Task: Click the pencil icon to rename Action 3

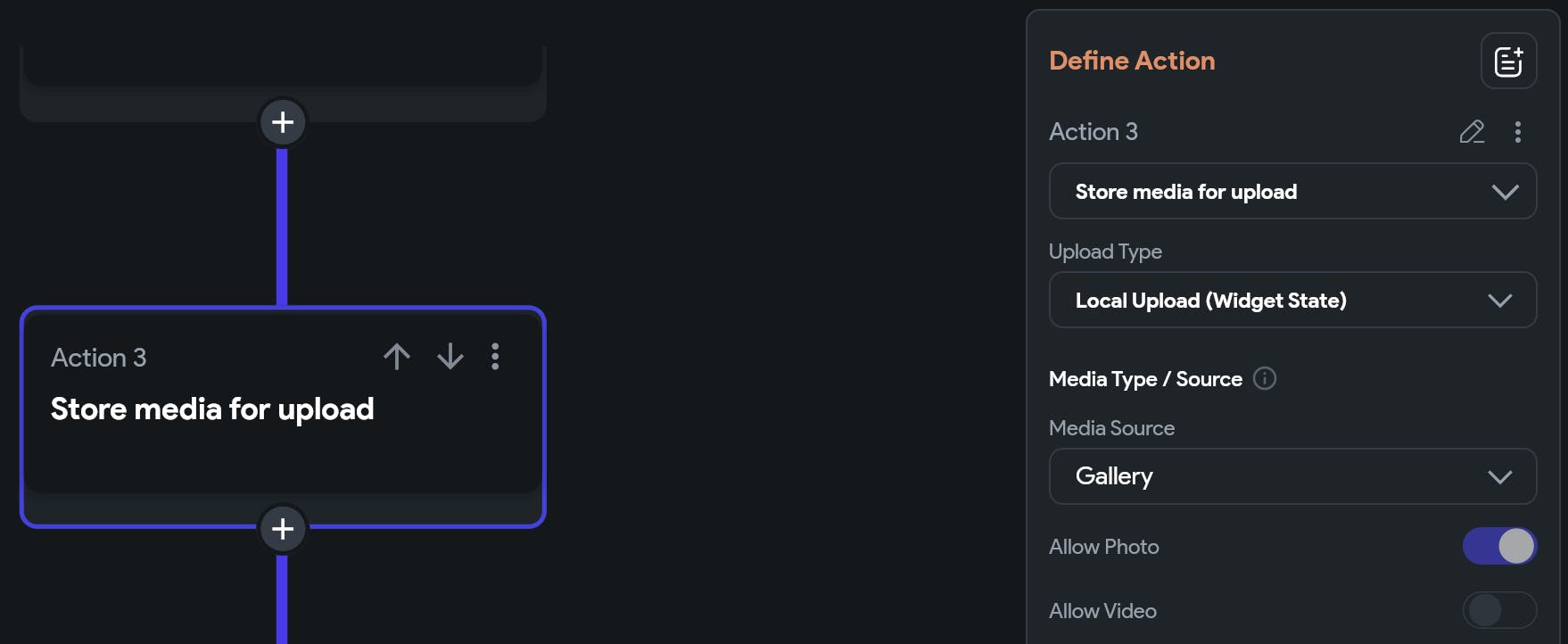Action: [x=1472, y=132]
